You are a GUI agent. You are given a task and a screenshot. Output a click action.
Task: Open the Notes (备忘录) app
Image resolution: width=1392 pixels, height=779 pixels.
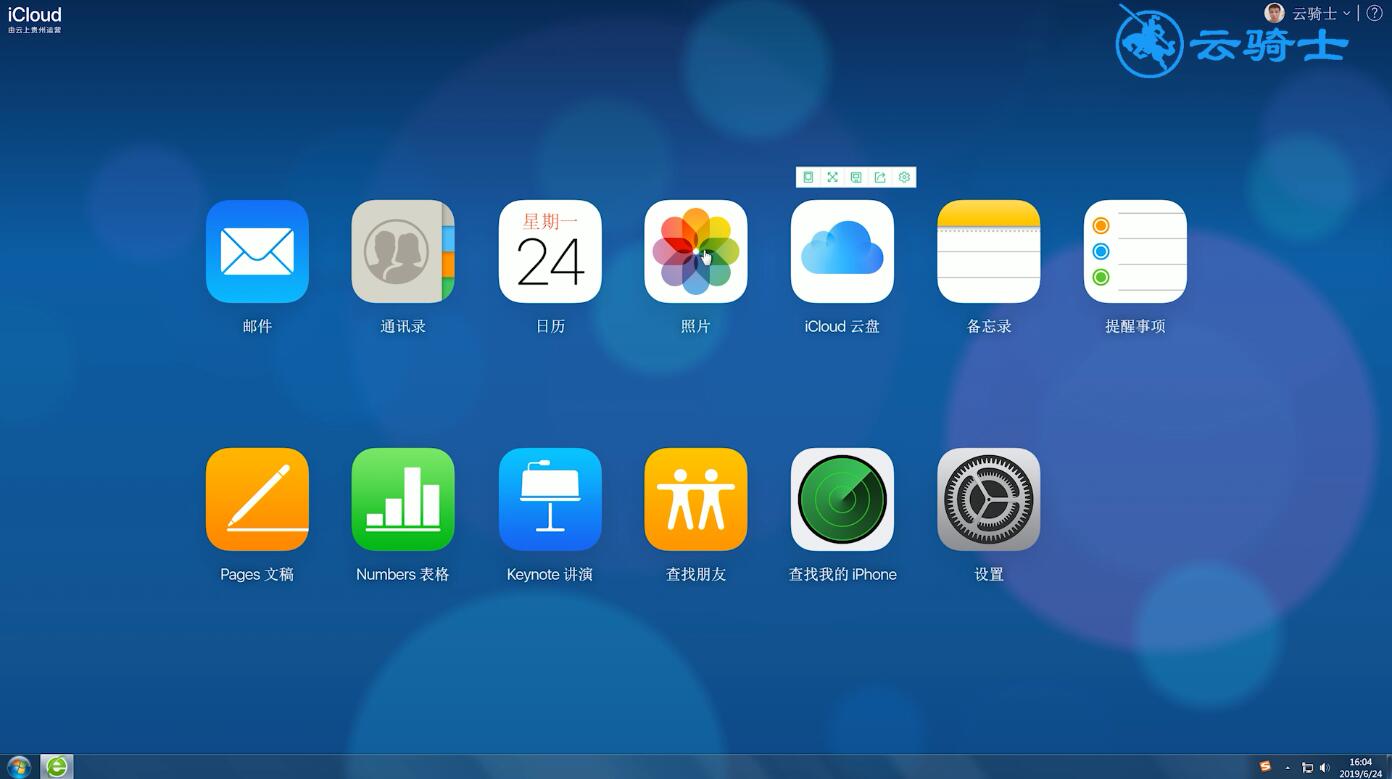(989, 251)
